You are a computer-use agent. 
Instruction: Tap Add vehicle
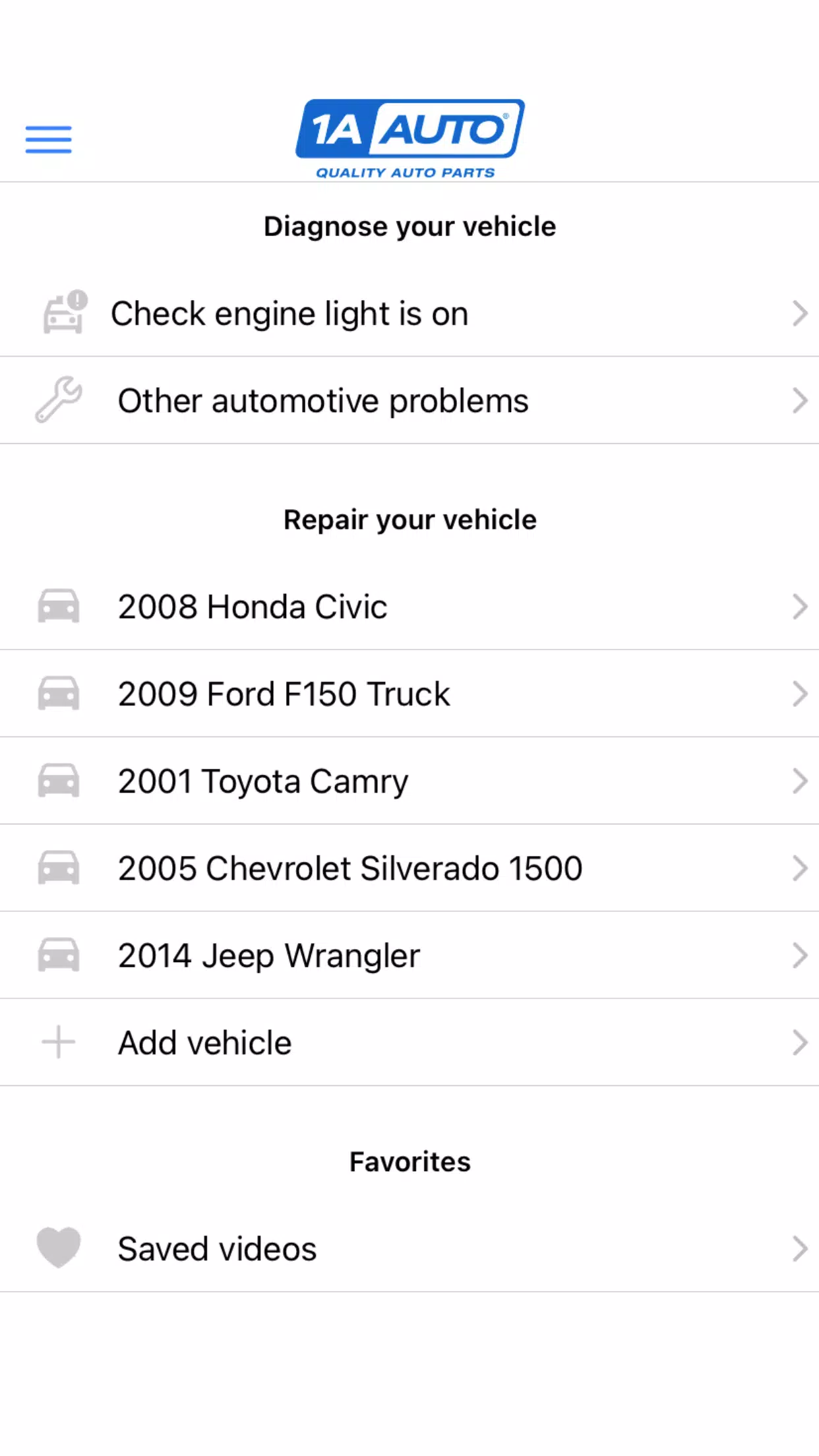coord(205,1043)
